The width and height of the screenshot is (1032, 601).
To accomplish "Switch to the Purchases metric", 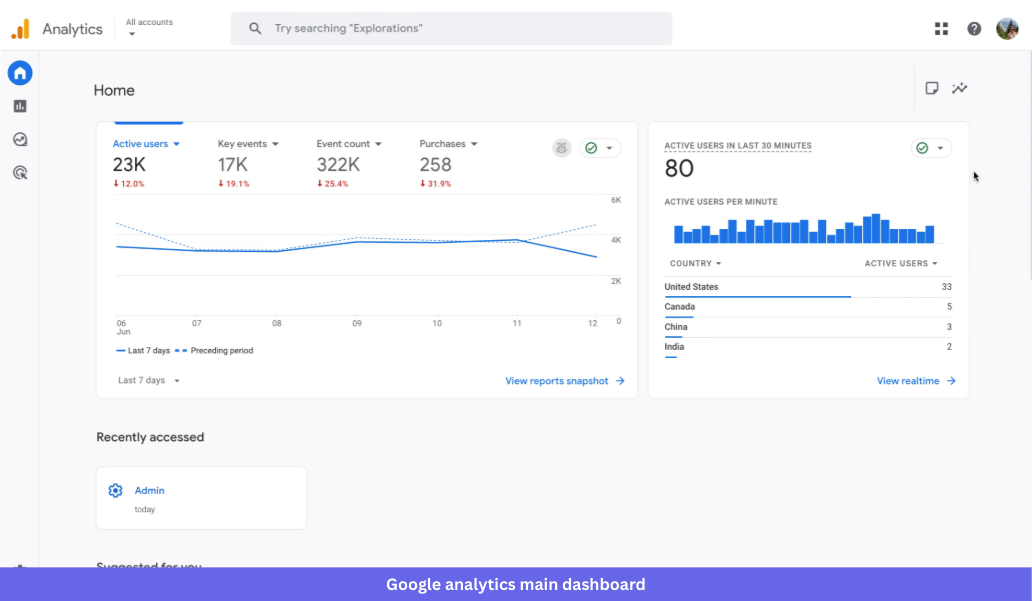I will 447,143.
